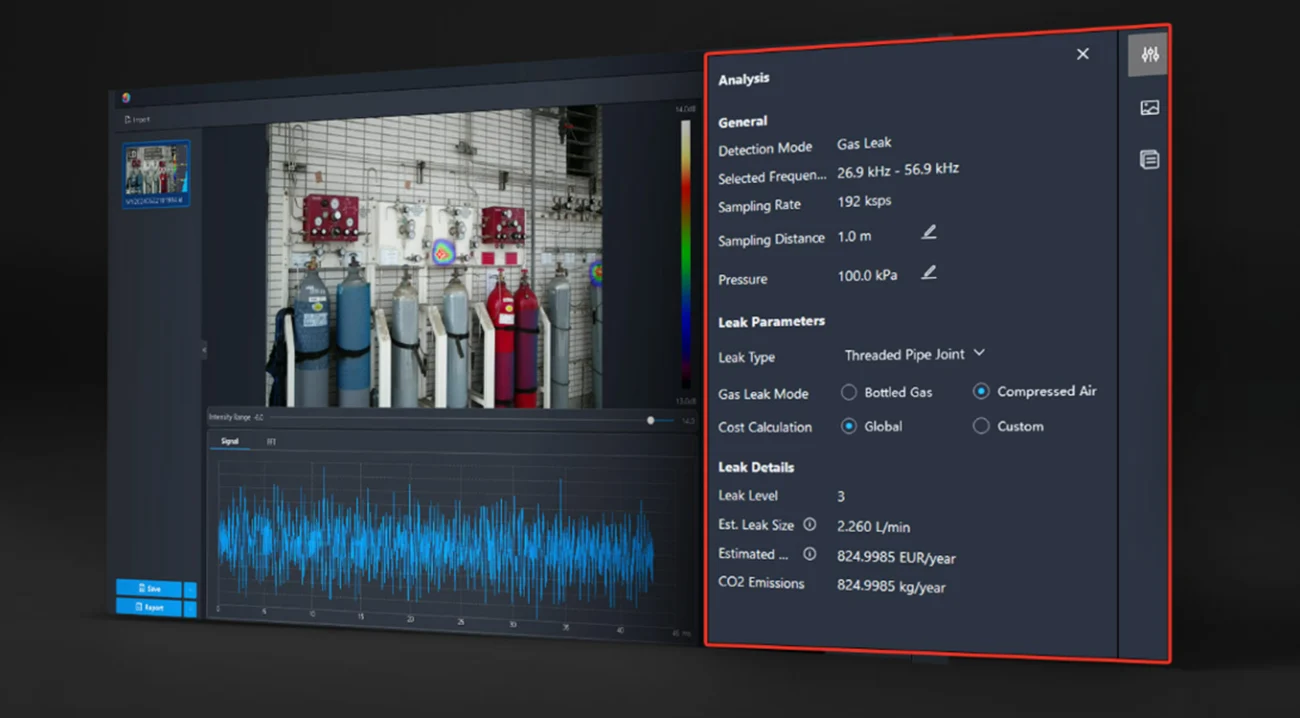Image resolution: width=1300 pixels, height=718 pixels.
Task: Expand the Threaded Pipe Joint leak type dropdown
Action: point(979,353)
